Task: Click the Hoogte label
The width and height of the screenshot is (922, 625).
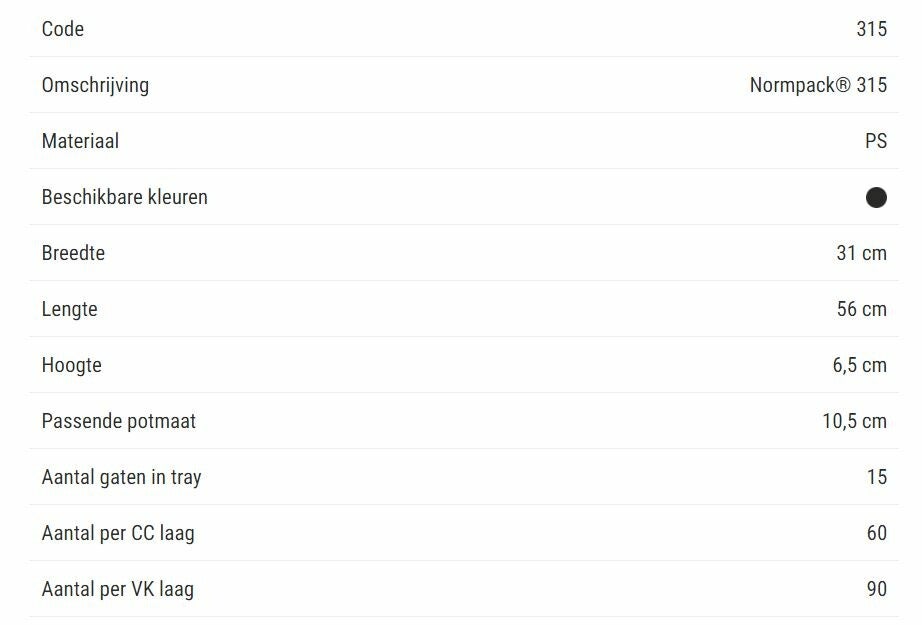Action: pos(71,365)
